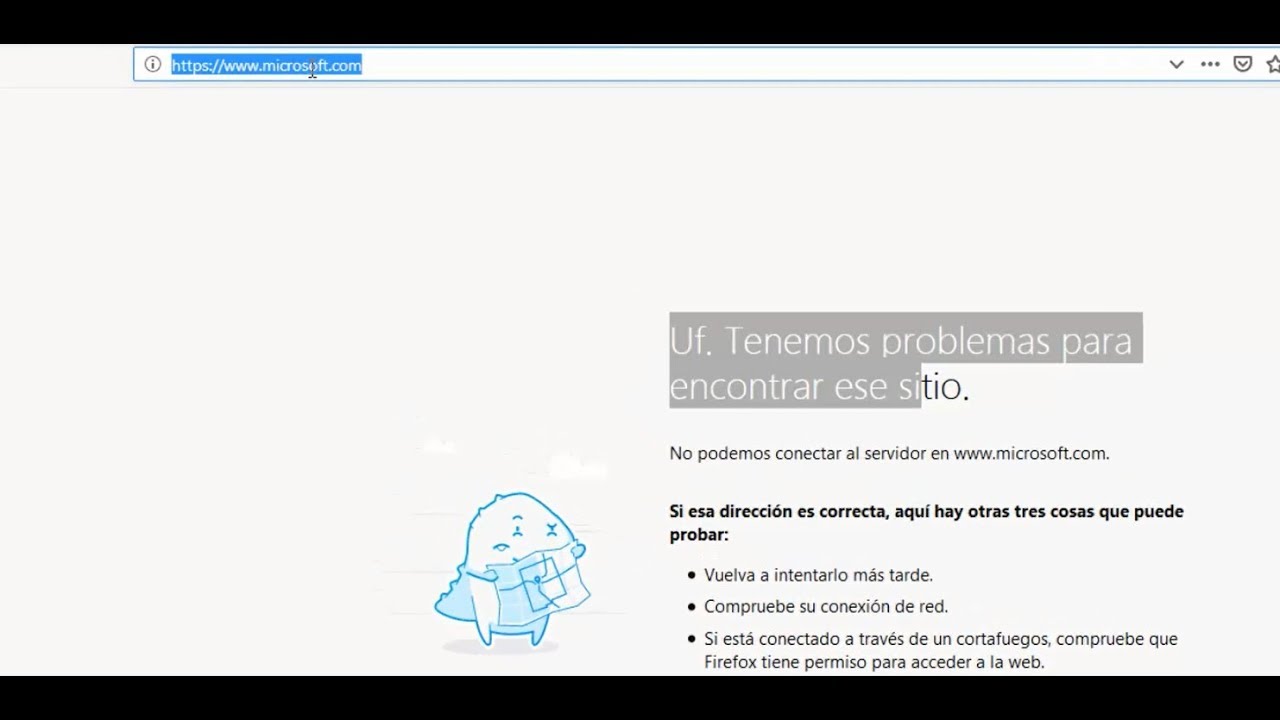Click 'Compruebe su conexión de red.' bullet
Image resolution: width=1280 pixels, height=720 pixels.
[826, 606]
